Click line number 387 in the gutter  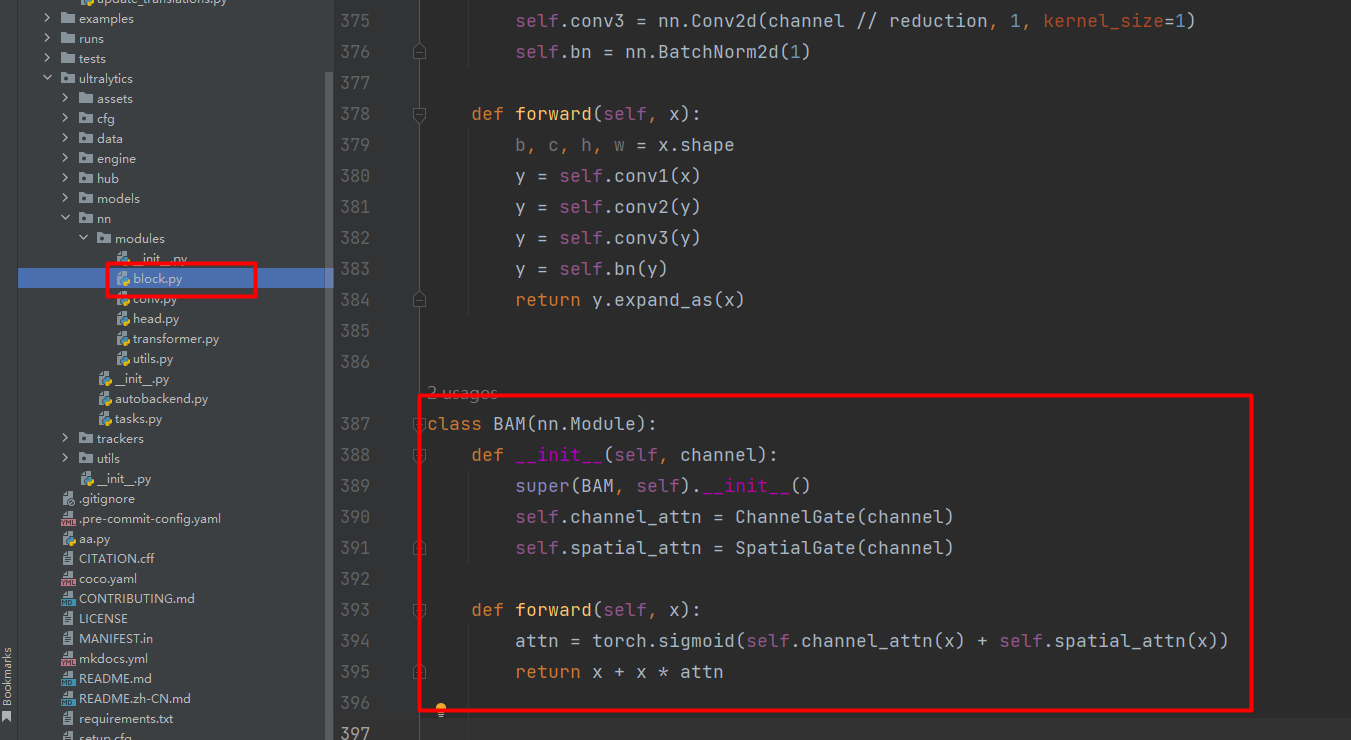(354, 424)
